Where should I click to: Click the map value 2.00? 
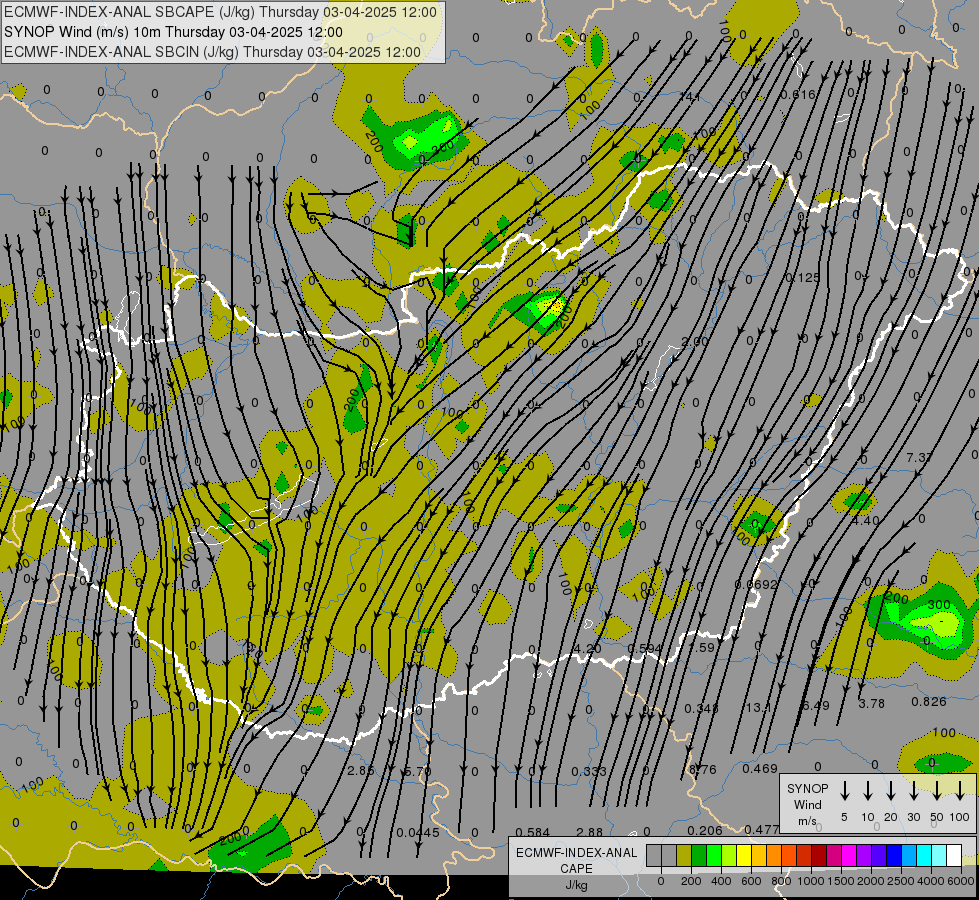[695, 342]
